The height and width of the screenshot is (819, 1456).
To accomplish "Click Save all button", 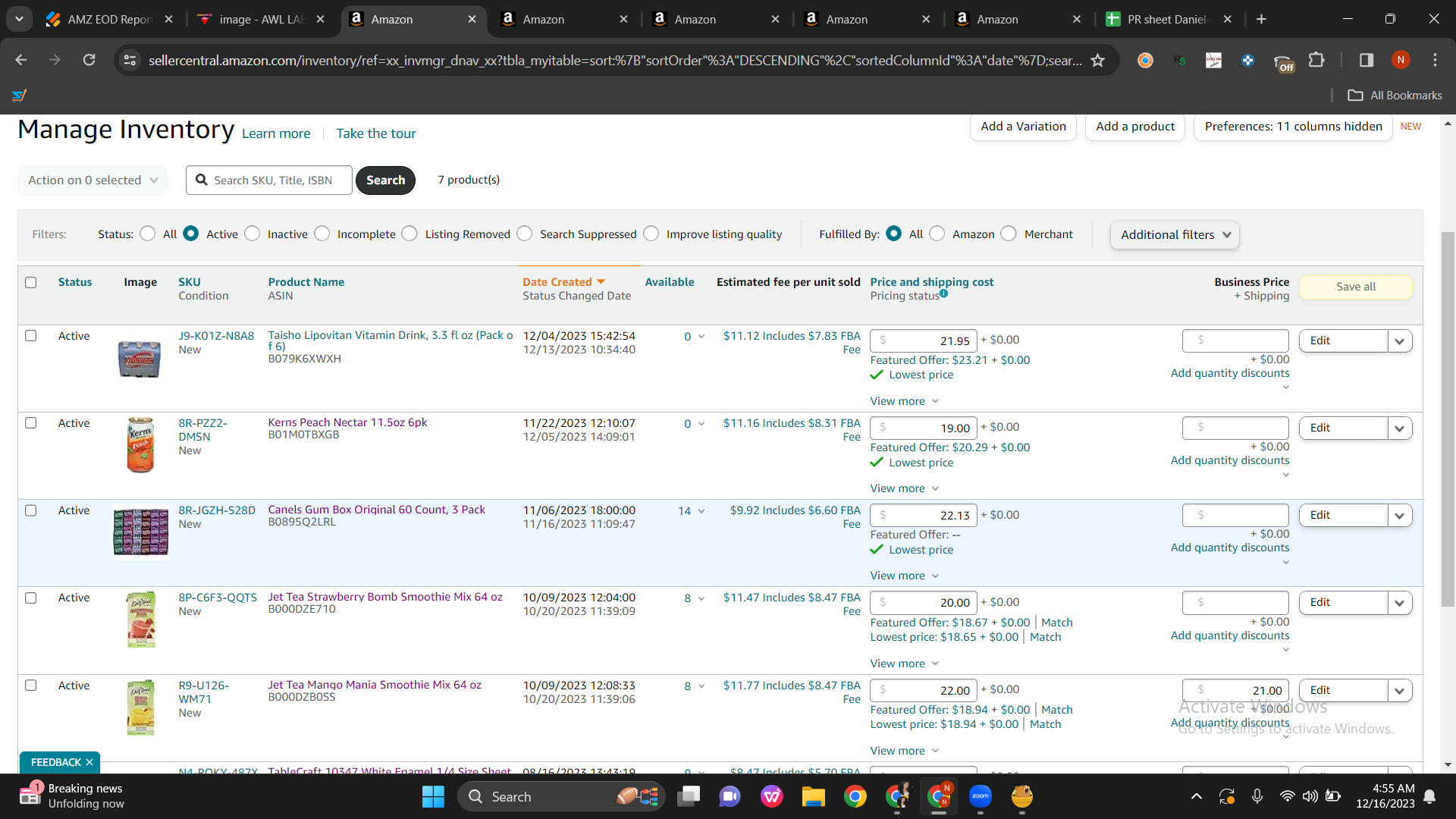I will (1356, 287).
